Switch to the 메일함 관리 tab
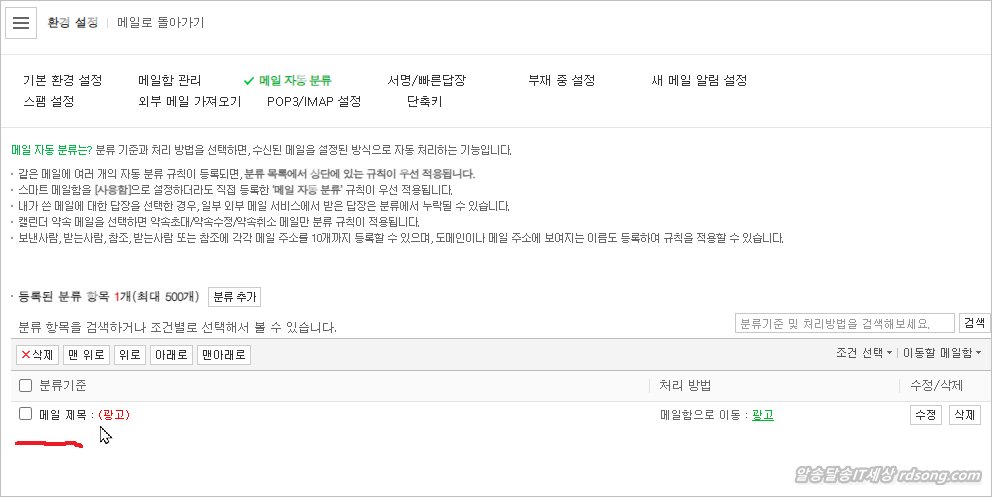992x497 pixels. pyautogui.click(x=170, y=81)
